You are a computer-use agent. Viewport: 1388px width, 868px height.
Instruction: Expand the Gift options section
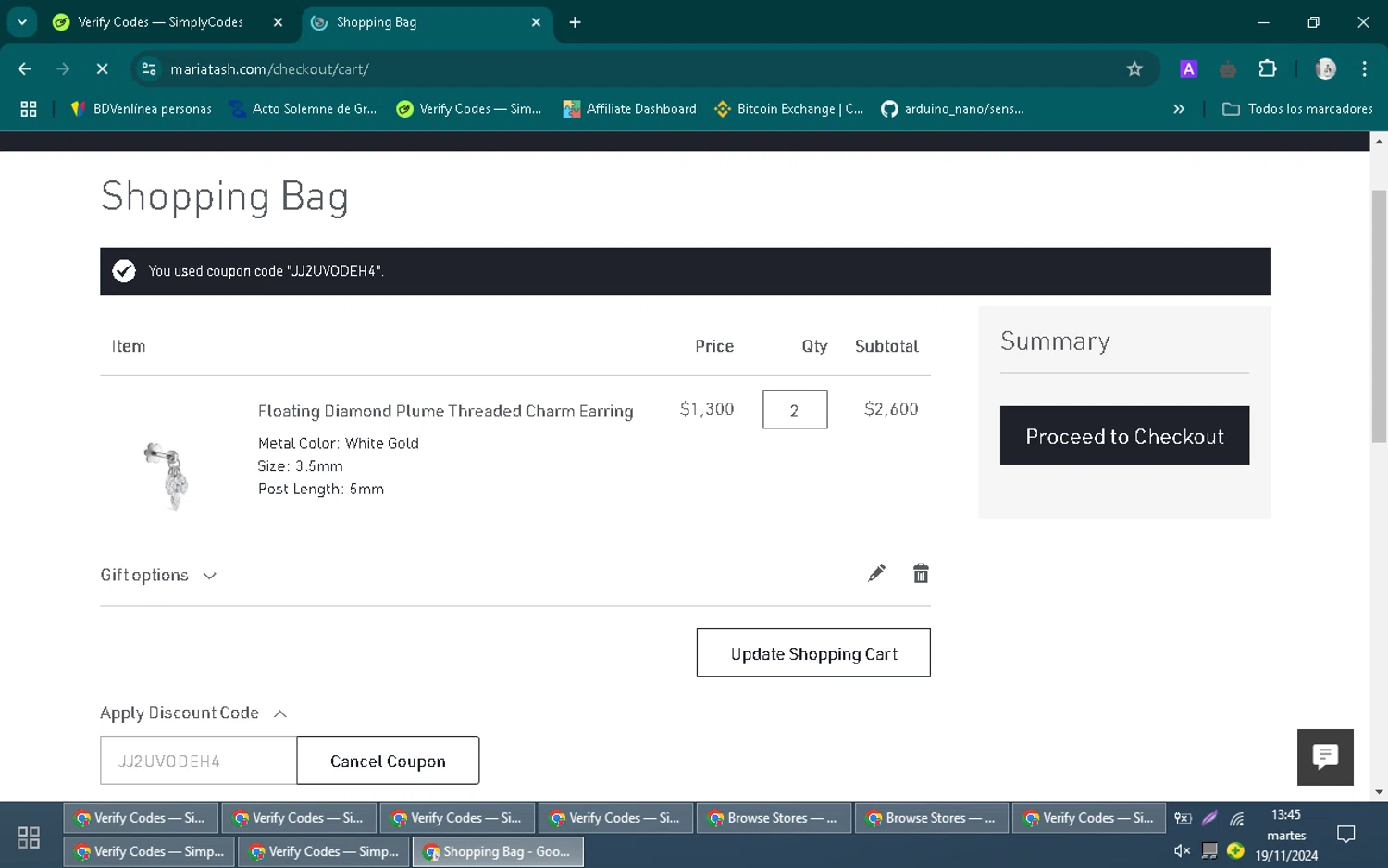tap(158, 576)
